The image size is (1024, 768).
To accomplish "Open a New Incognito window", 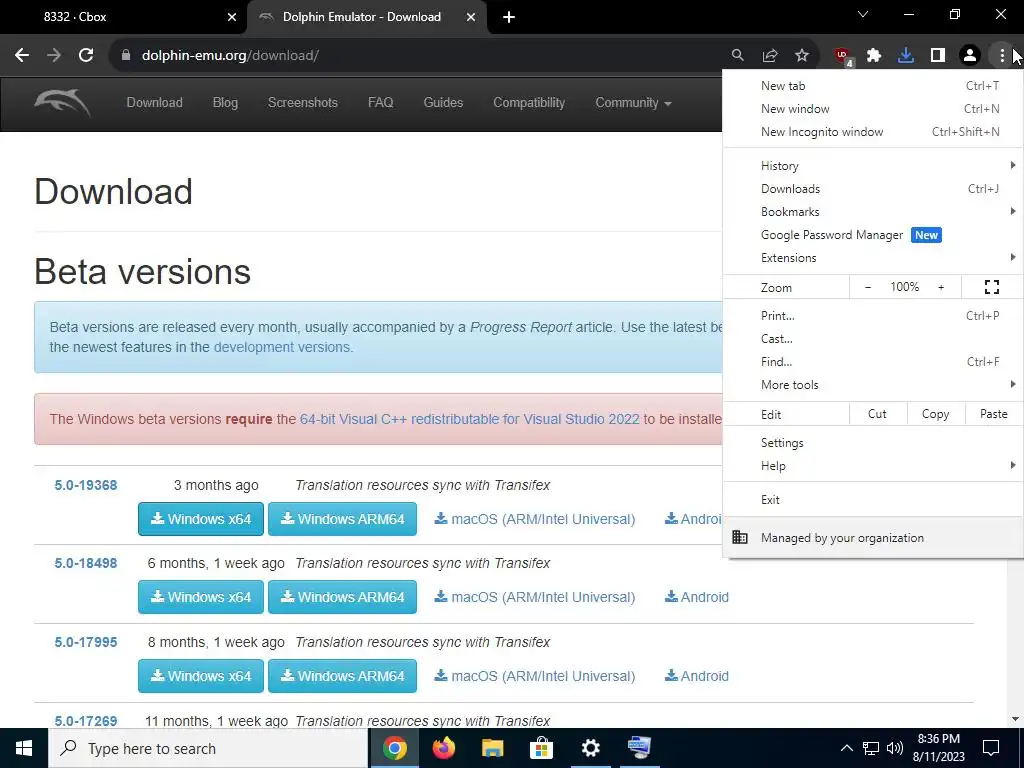I will tap(873, 132).
